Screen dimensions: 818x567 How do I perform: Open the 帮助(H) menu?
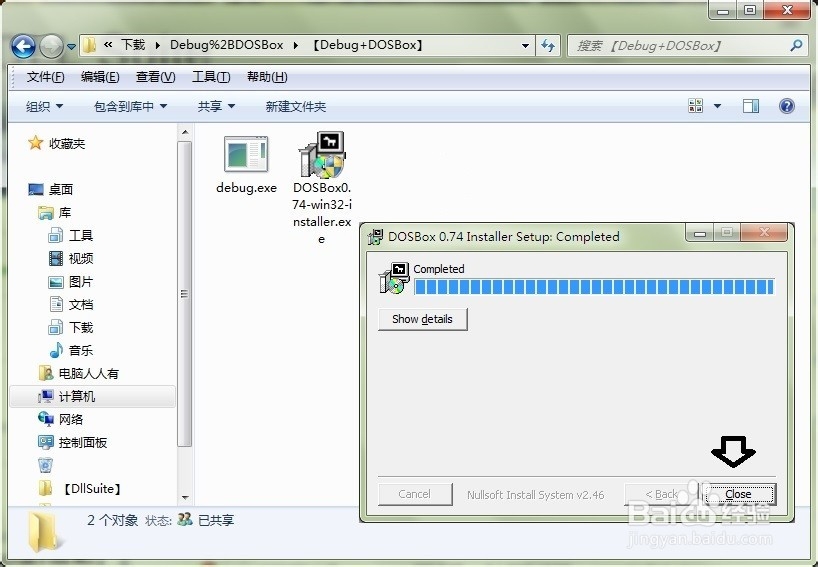click(267, 77)
